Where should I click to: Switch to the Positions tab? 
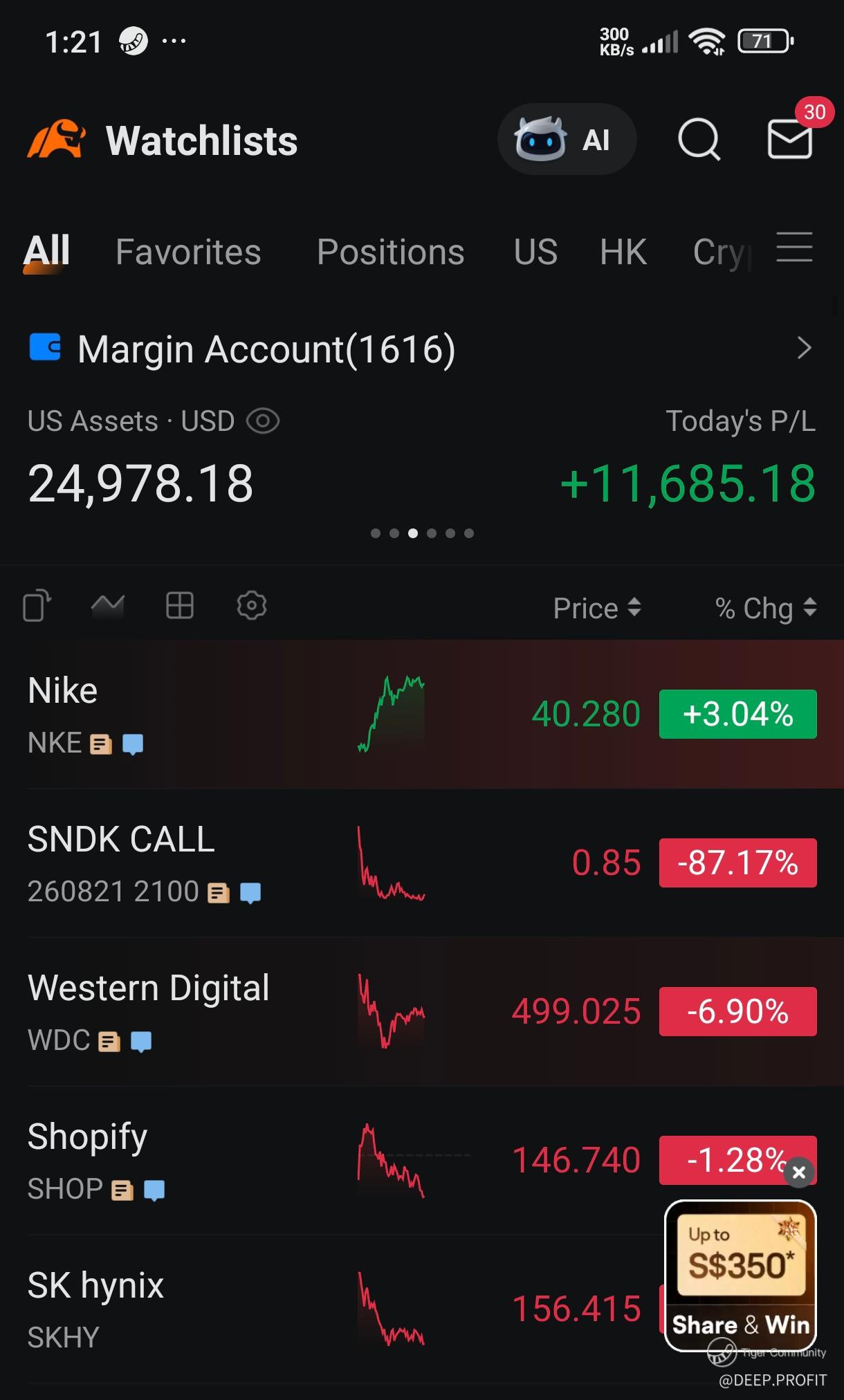(x=390, y=252)
